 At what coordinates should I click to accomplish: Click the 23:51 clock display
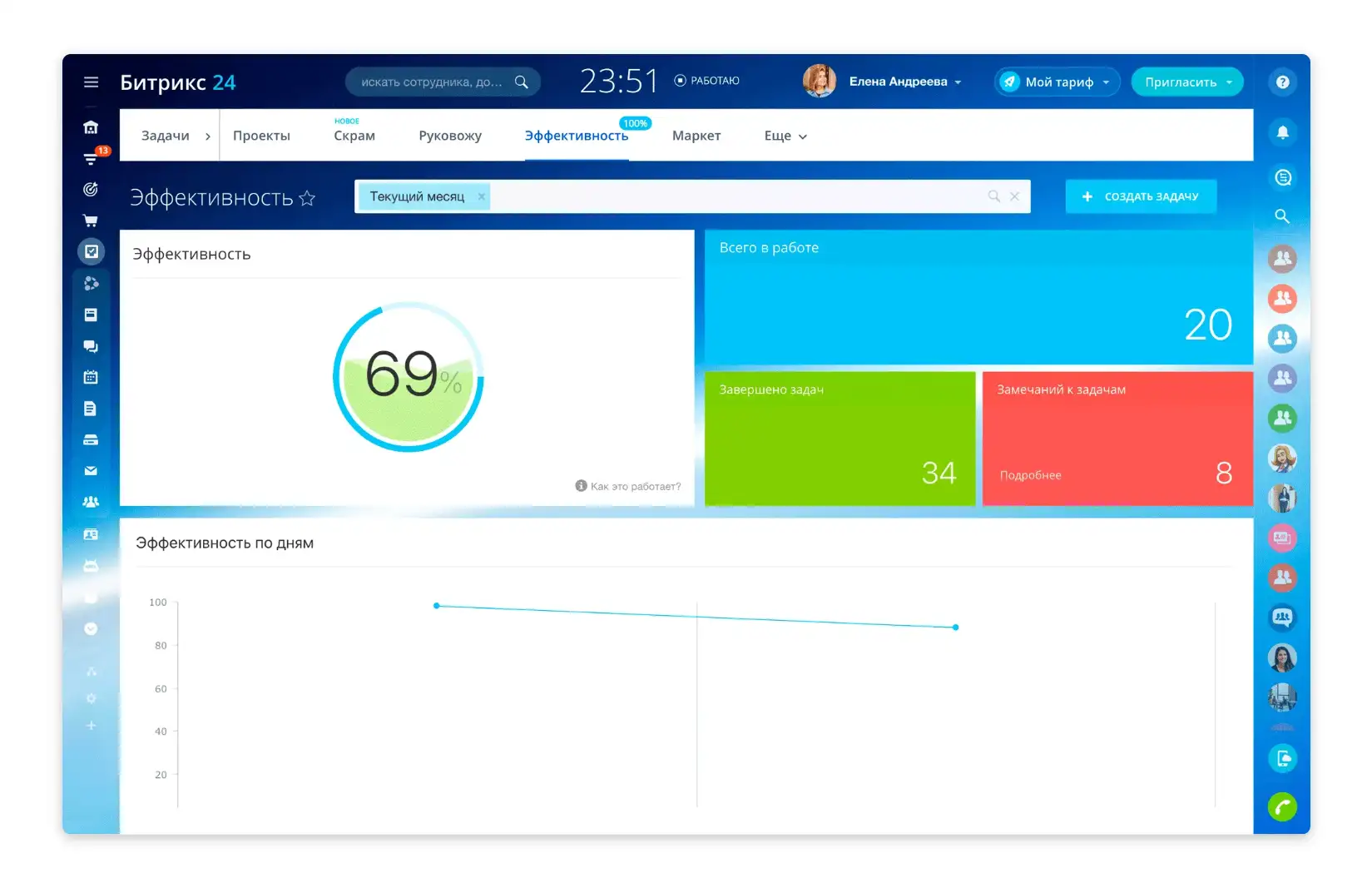point(618,81)
